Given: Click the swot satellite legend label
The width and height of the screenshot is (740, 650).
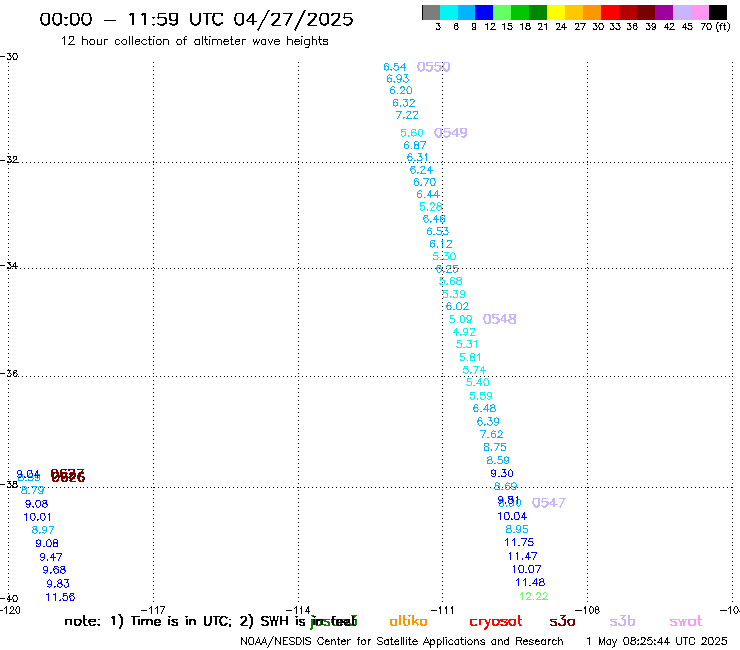Looking at the screenshot, I should tap(685, 622).
